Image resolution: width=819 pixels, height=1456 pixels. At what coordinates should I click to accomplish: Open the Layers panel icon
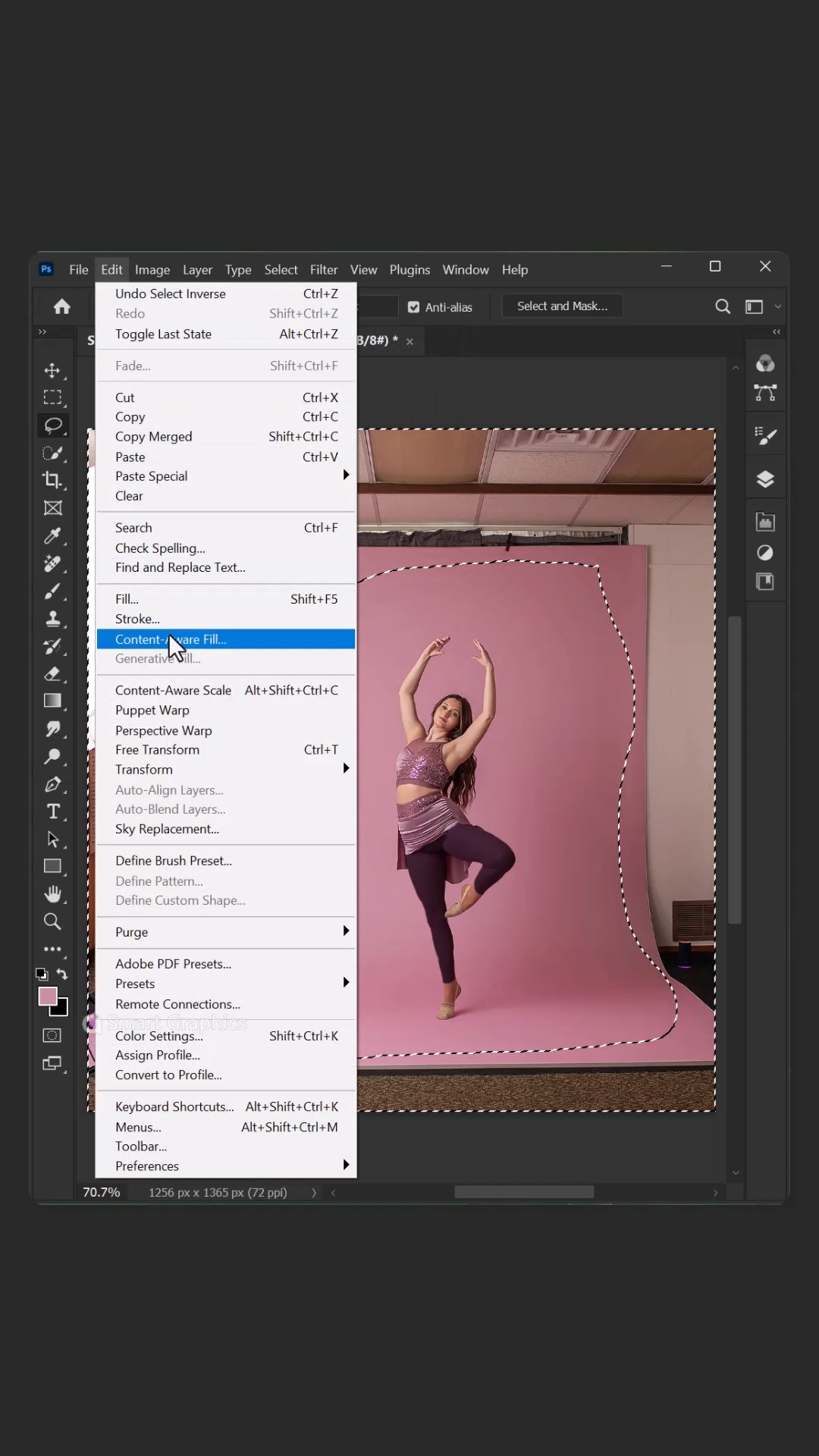pyautogui.click(x=765, y=479)
